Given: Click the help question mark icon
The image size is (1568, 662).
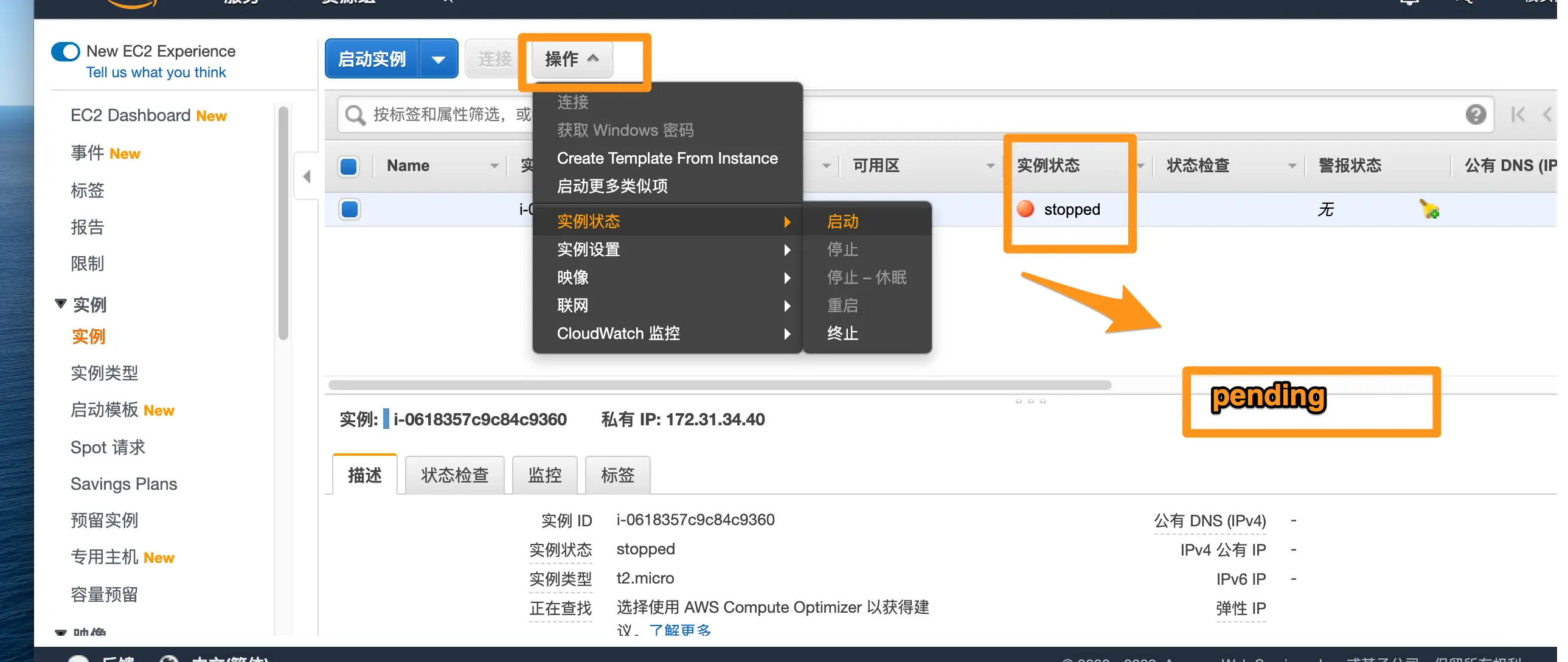Looking at the screenshot, I should (1475, 114).
